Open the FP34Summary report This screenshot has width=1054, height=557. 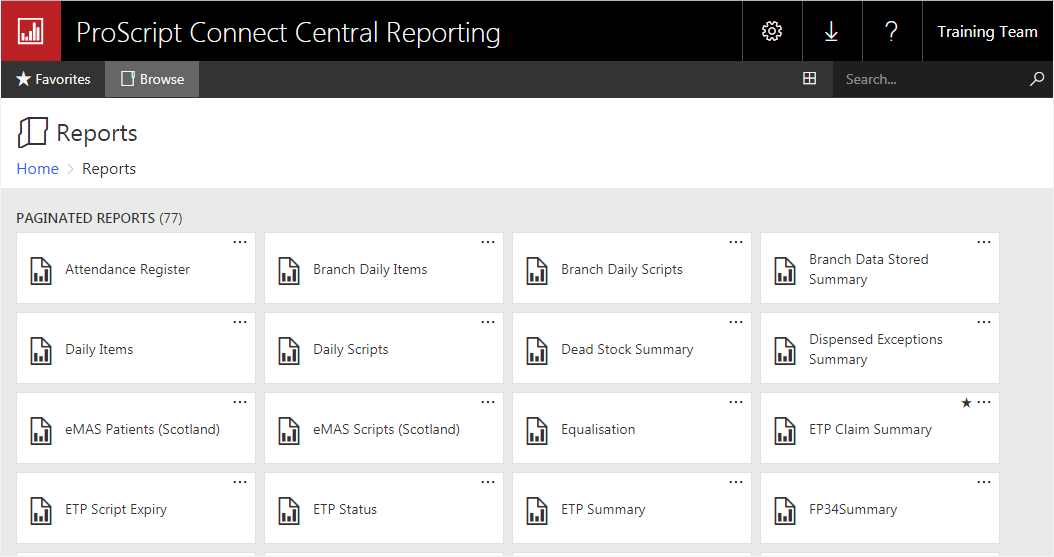[880, 508]
